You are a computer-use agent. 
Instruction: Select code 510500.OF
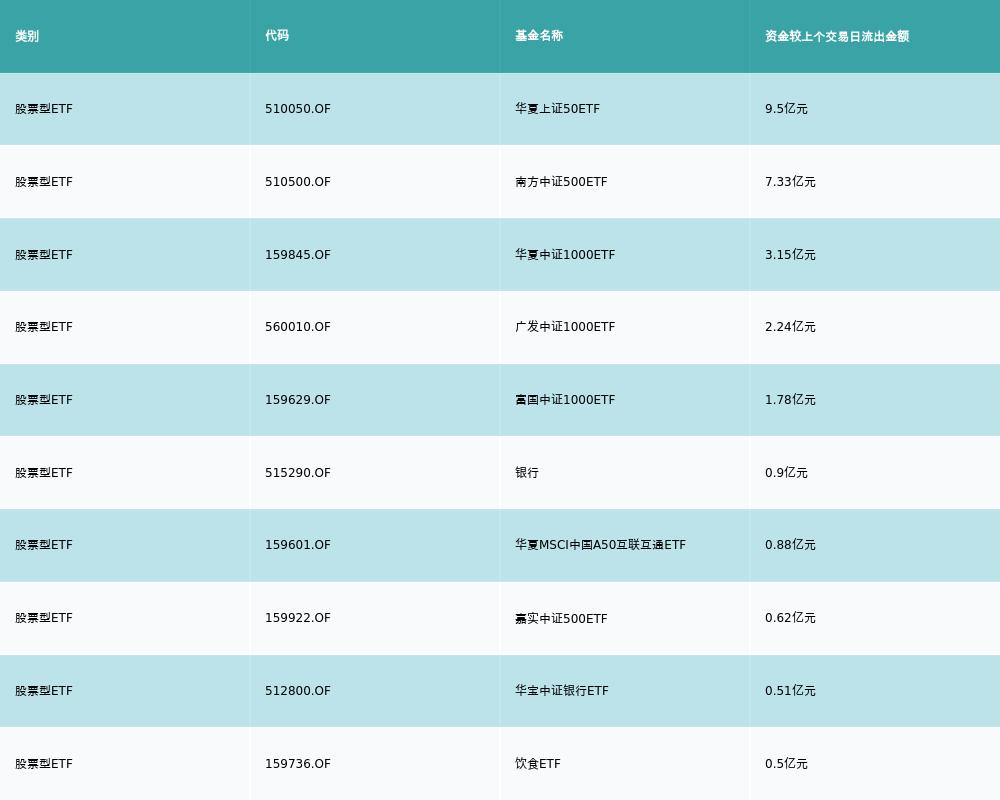pos(298,182)
